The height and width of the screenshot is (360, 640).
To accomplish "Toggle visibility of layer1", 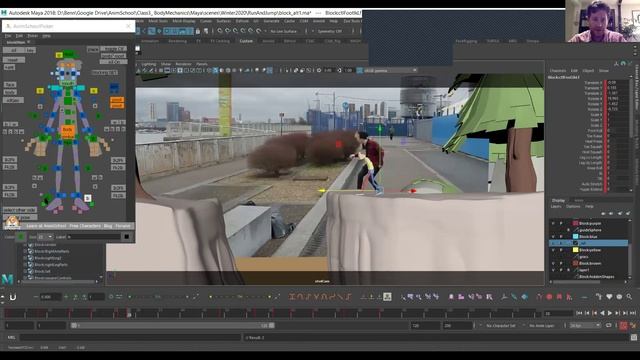I will point(553,270).
